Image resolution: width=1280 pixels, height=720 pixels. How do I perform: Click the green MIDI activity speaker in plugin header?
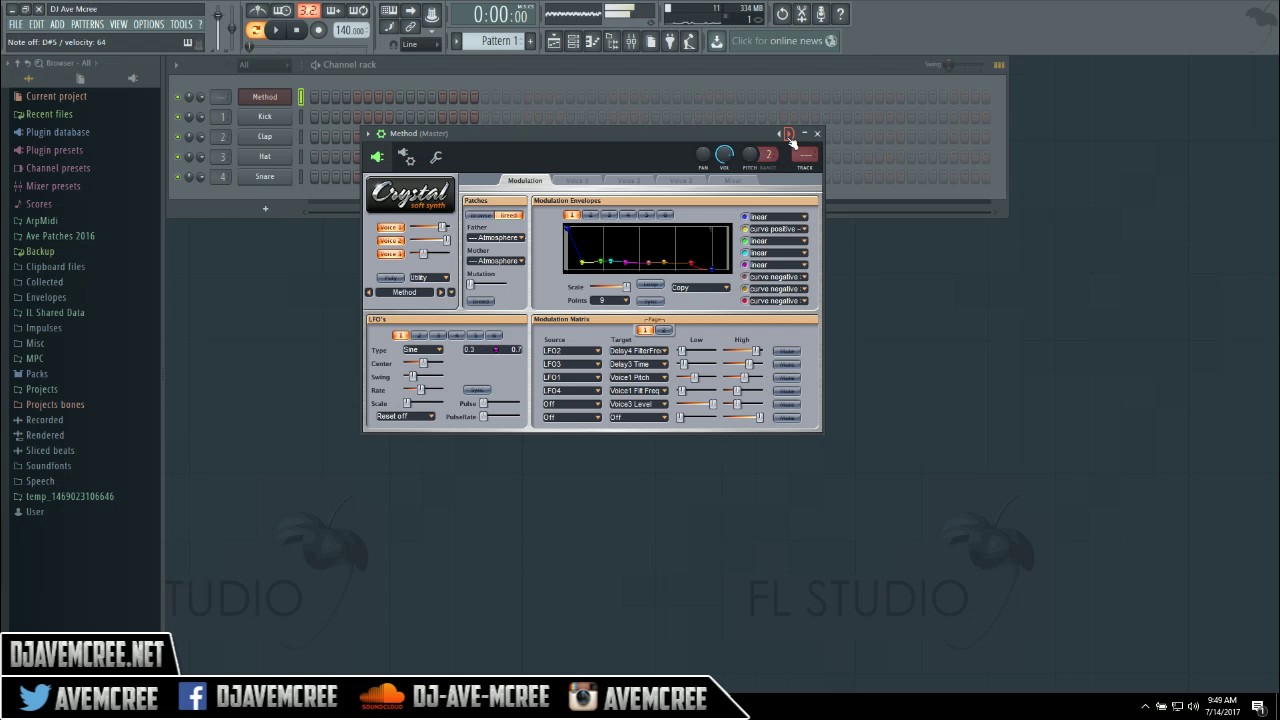coord(377,156)
